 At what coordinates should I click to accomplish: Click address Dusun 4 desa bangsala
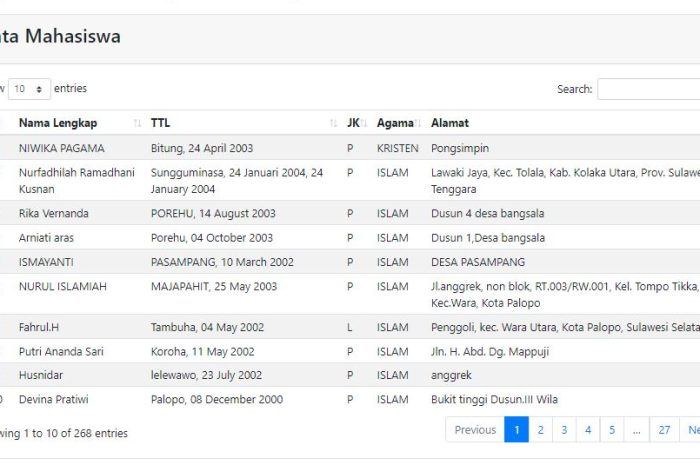point(488,213)
